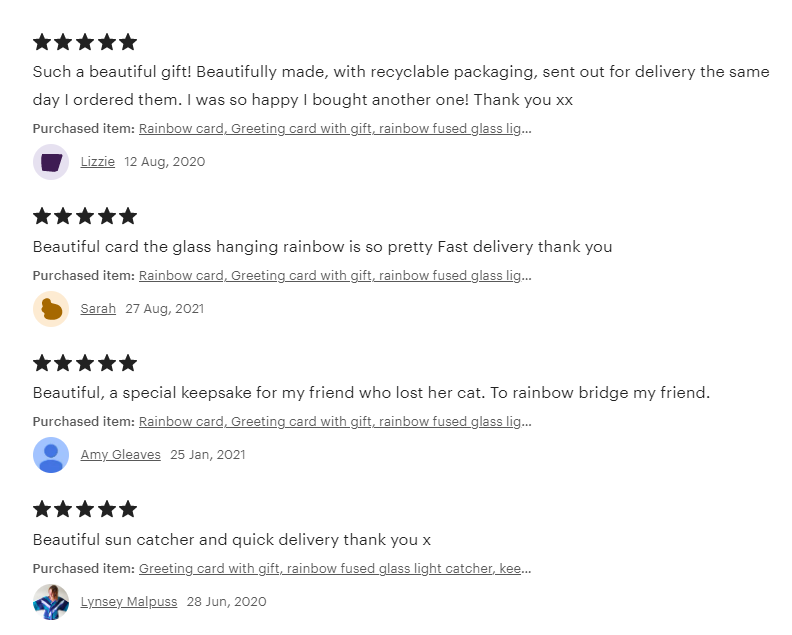The height and width of the screenshot is (635, 792).
Task: Open purchased item link in Amy's review
Action: click(335, 422)
